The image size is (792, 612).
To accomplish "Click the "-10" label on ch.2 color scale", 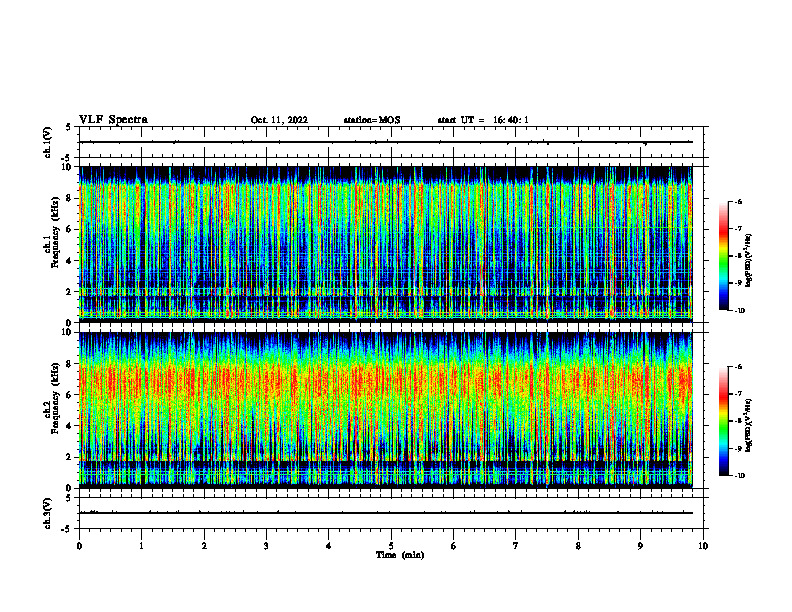I will (739, 476).
